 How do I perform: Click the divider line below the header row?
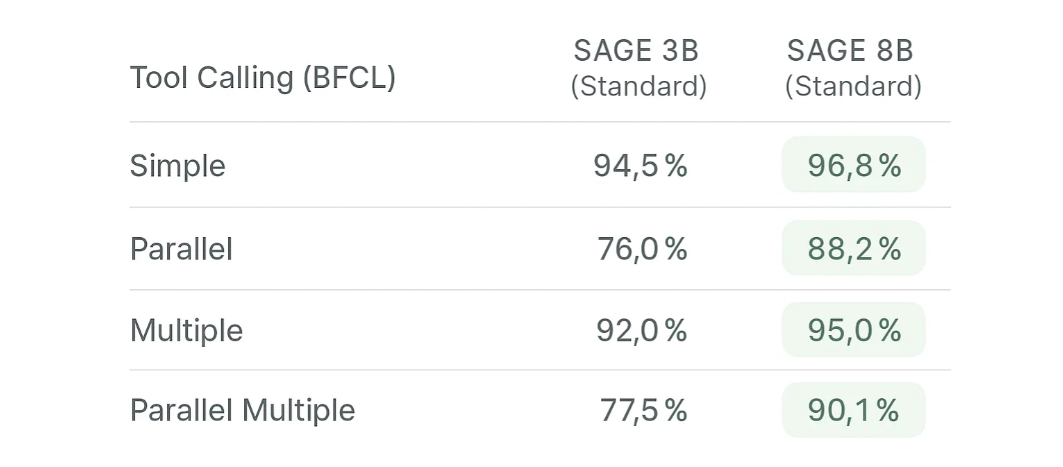(540, 122)
